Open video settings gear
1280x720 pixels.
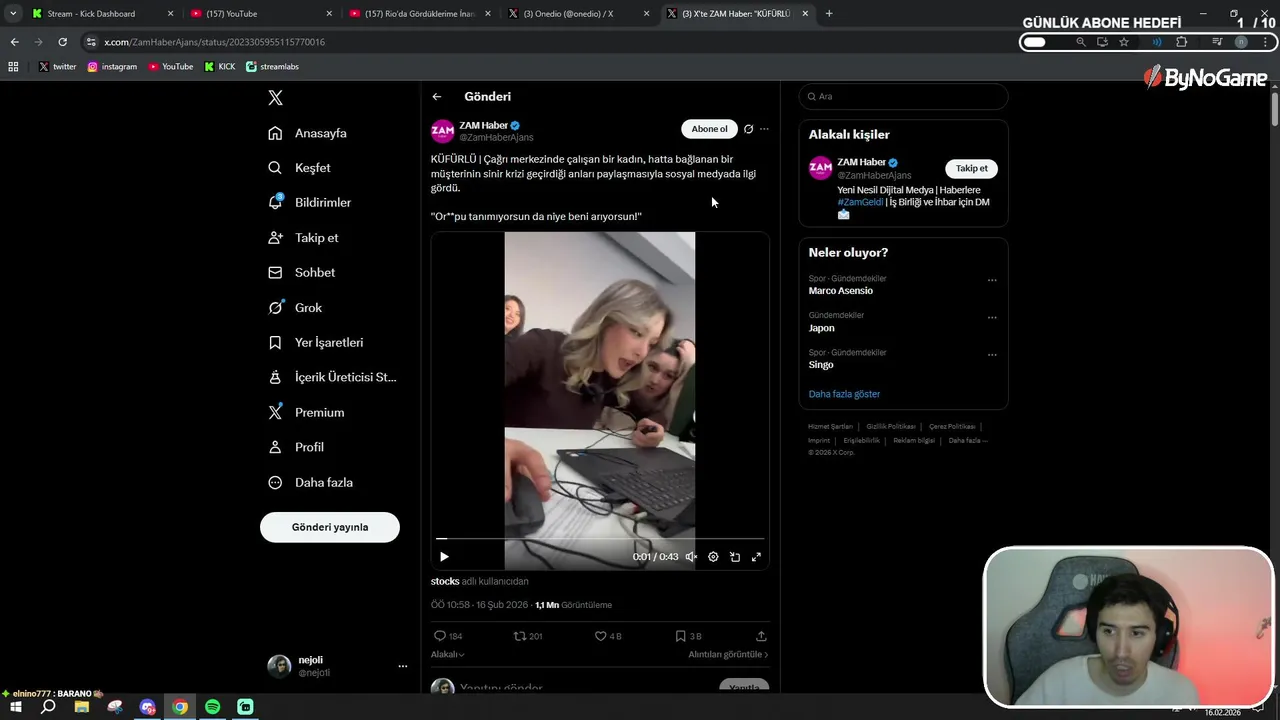(713, 557)
